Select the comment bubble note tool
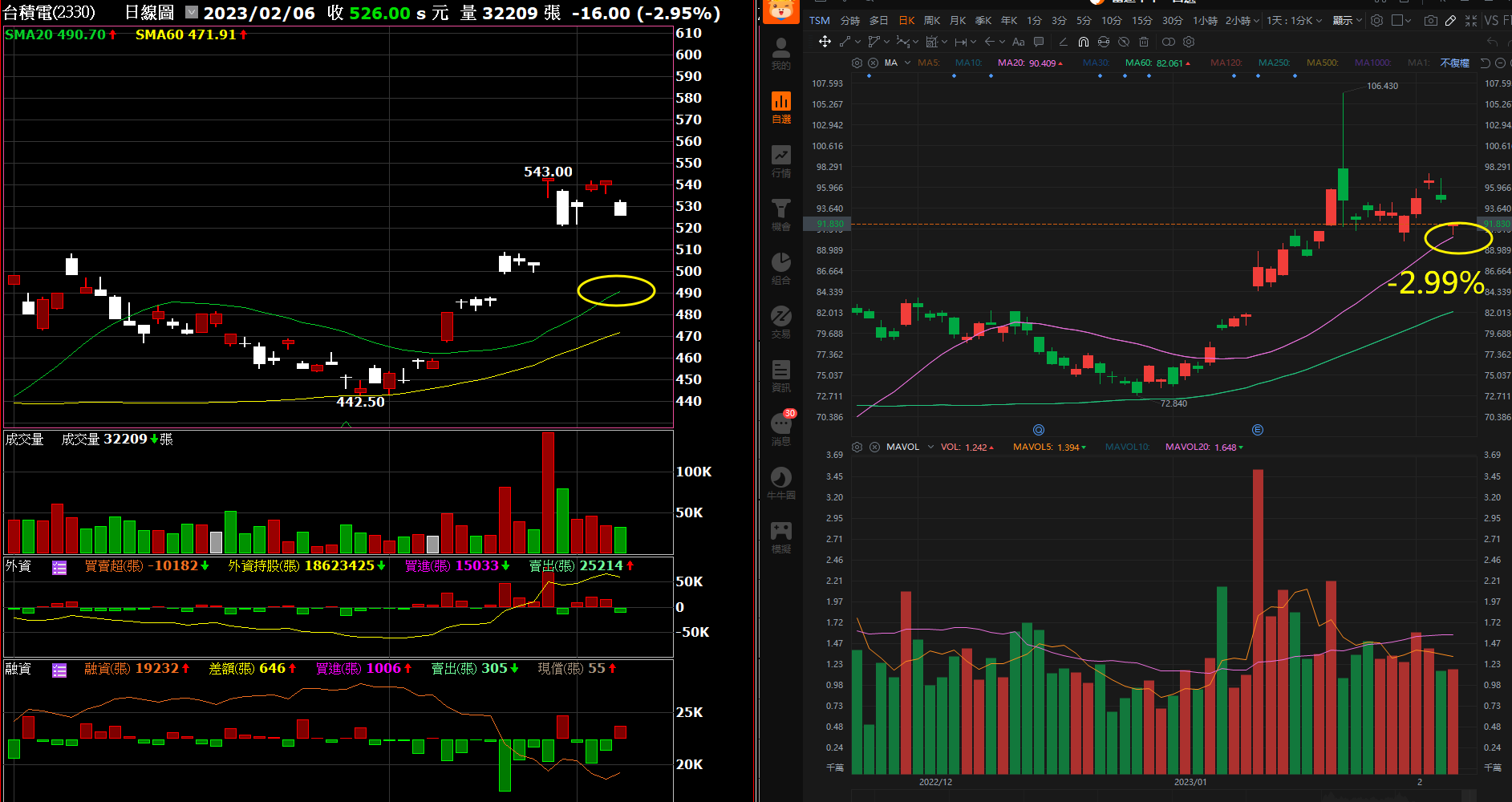Screen dimensions: 1512x802 [x=1039, y=42]
